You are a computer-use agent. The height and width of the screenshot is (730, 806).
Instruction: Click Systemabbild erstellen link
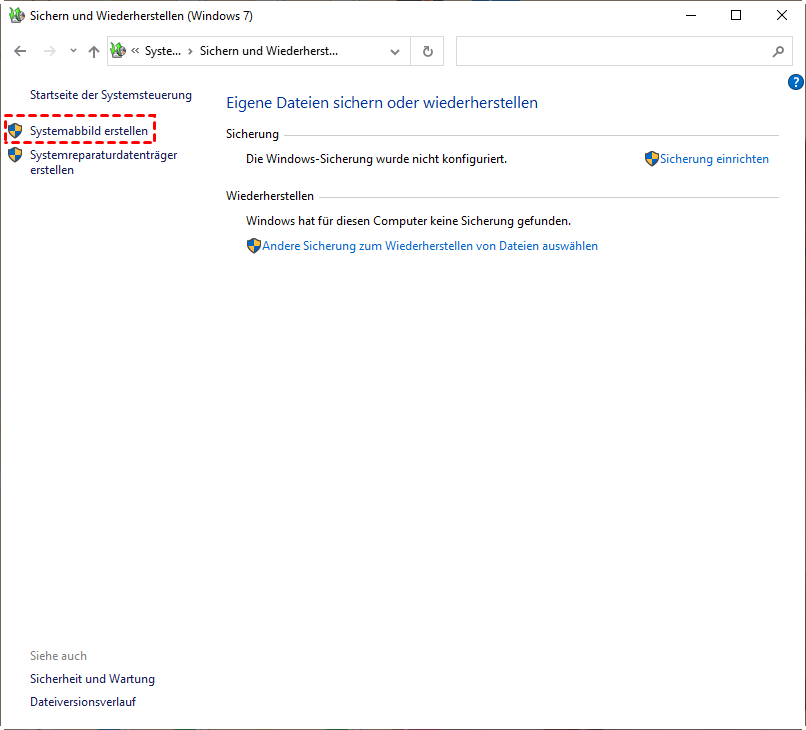[89, 131]
